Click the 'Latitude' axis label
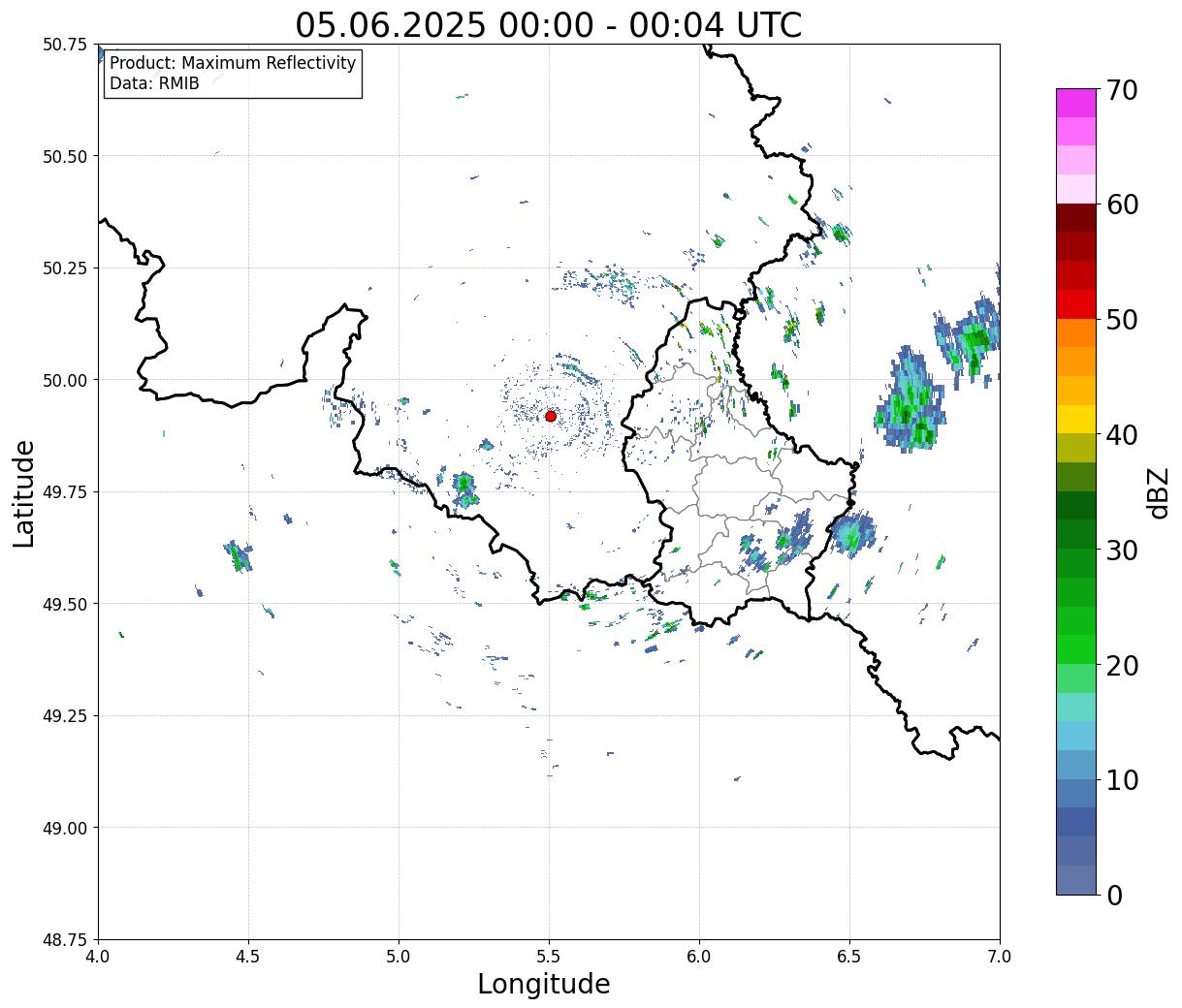Image resolution: width=1182 pixels, height=1008 pixels. 24,493
